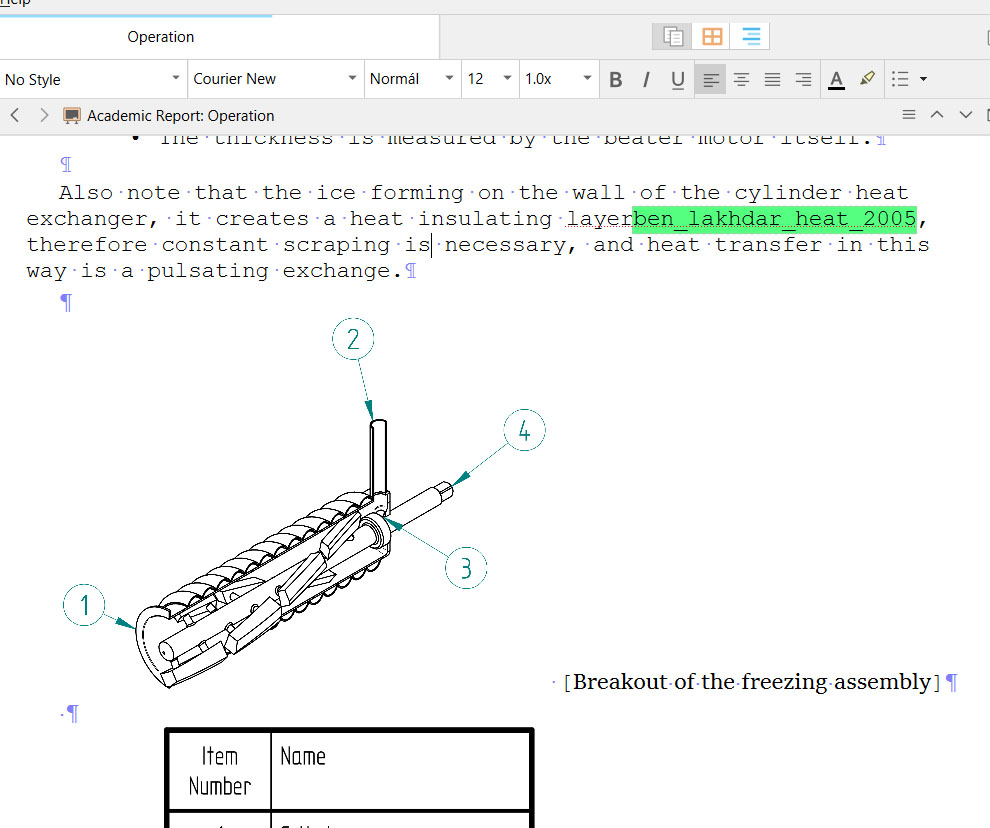Switch to the blue outline view
Screen dimensions: 990x828
pos(750,37)
